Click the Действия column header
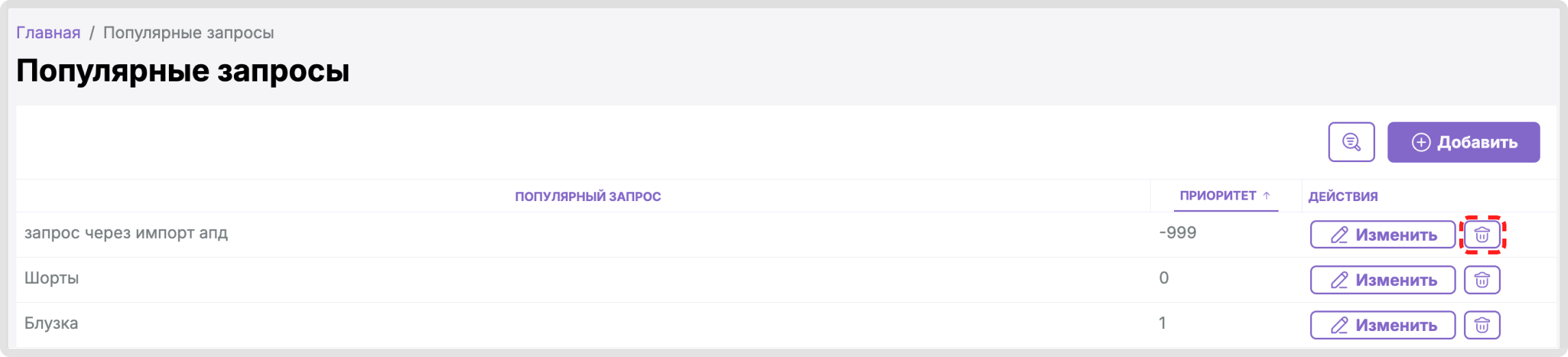1568x357 pixels. pyautogui.click(x=1343, y=197)
